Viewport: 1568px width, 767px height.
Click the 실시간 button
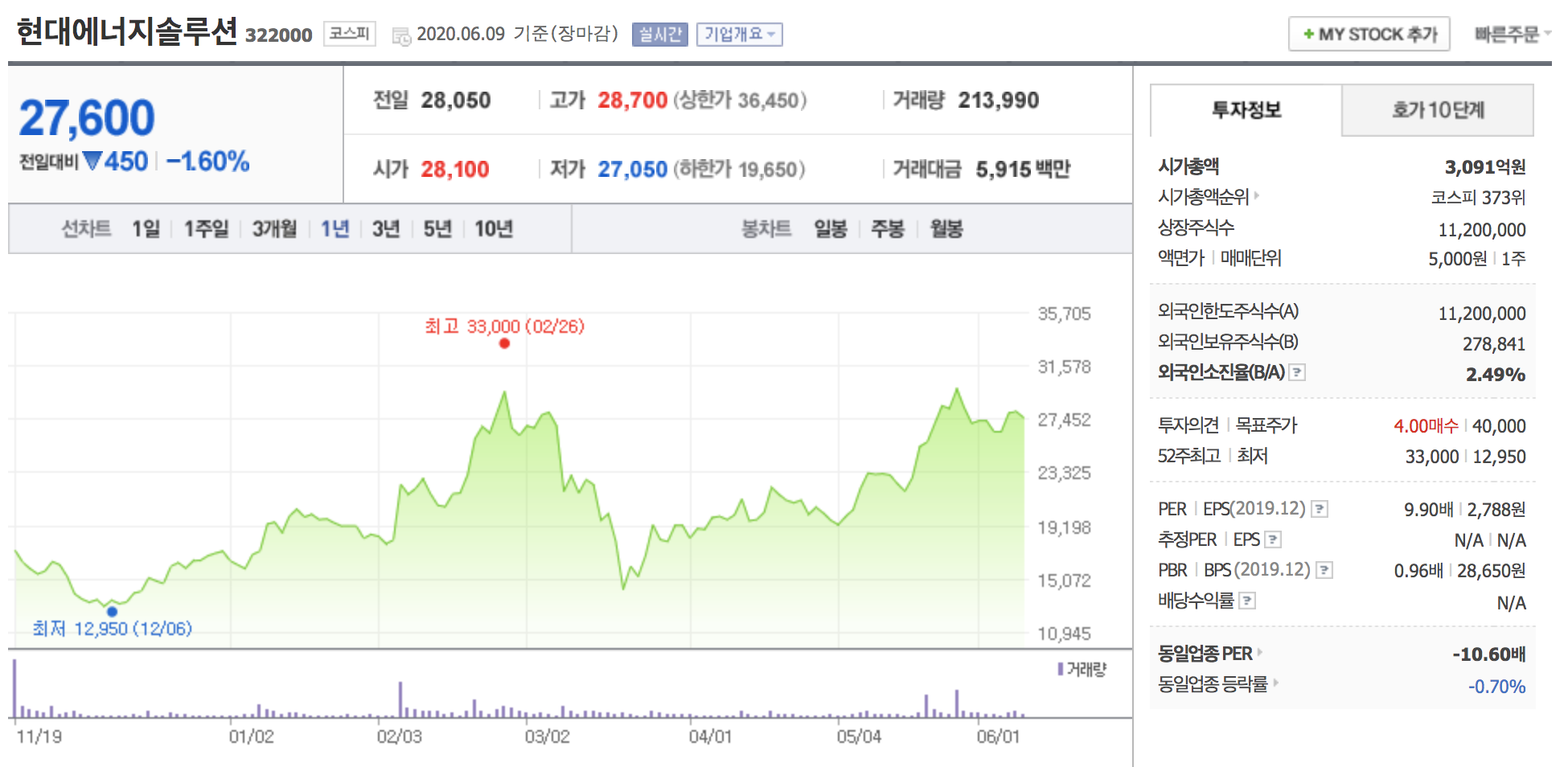coord(660,35)
